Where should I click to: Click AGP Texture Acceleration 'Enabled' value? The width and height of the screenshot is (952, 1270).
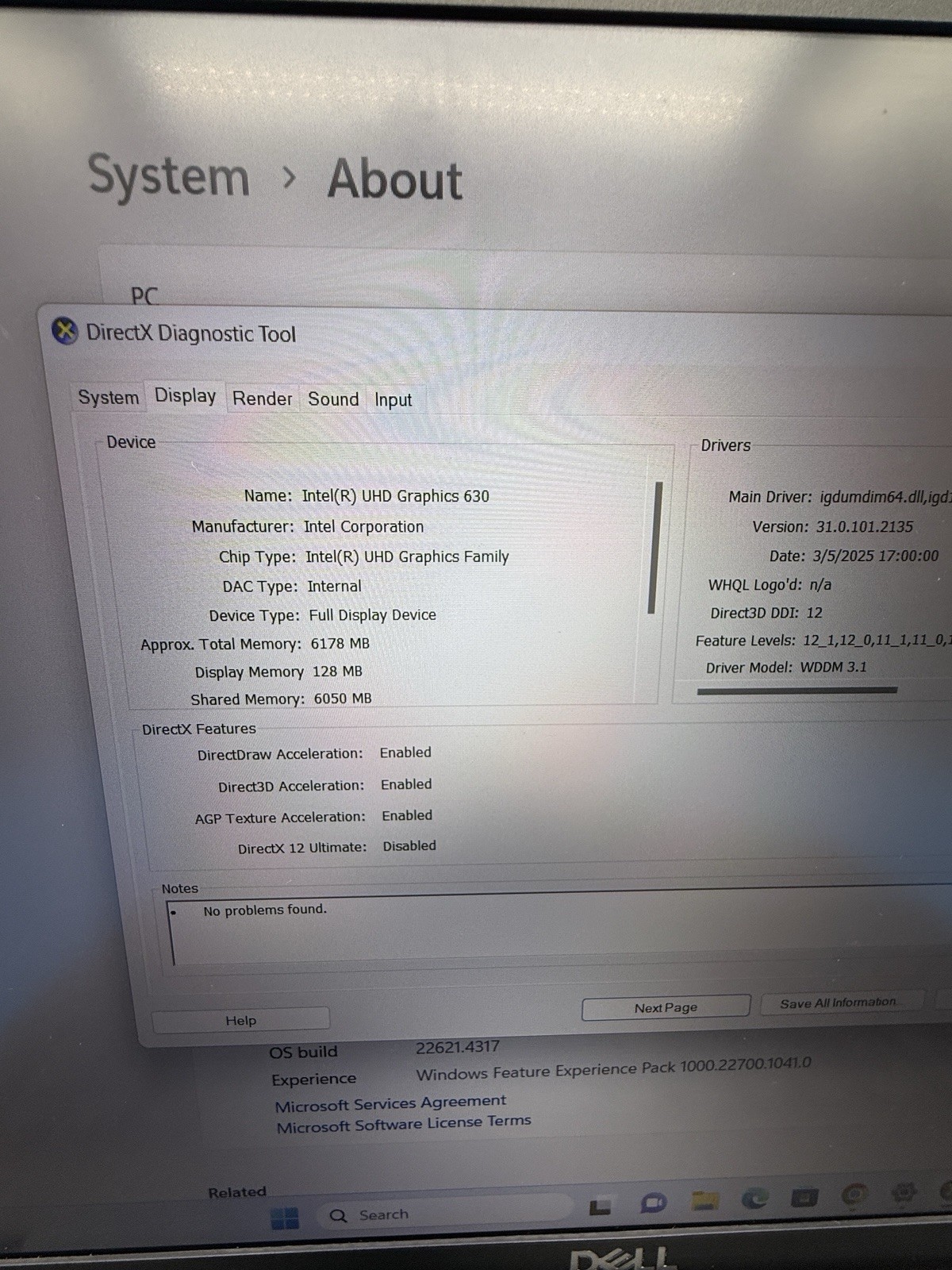click(407, 815)
